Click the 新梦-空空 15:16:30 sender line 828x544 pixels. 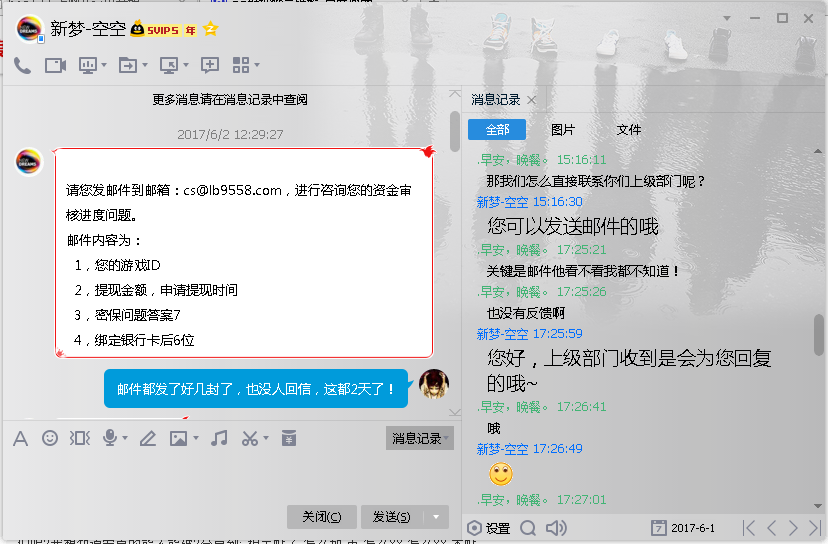point(529,202)
